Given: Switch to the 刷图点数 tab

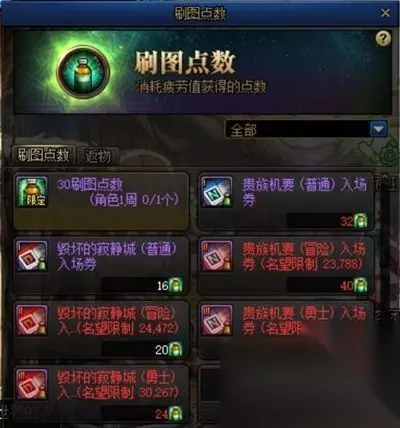Looking at the screenshot, I should 44,155.
